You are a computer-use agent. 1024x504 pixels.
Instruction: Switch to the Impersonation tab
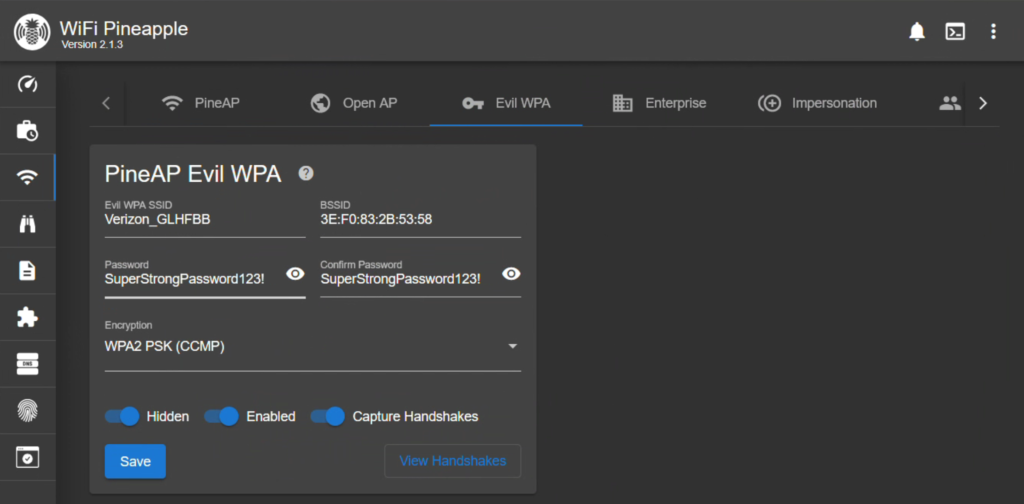817,103
